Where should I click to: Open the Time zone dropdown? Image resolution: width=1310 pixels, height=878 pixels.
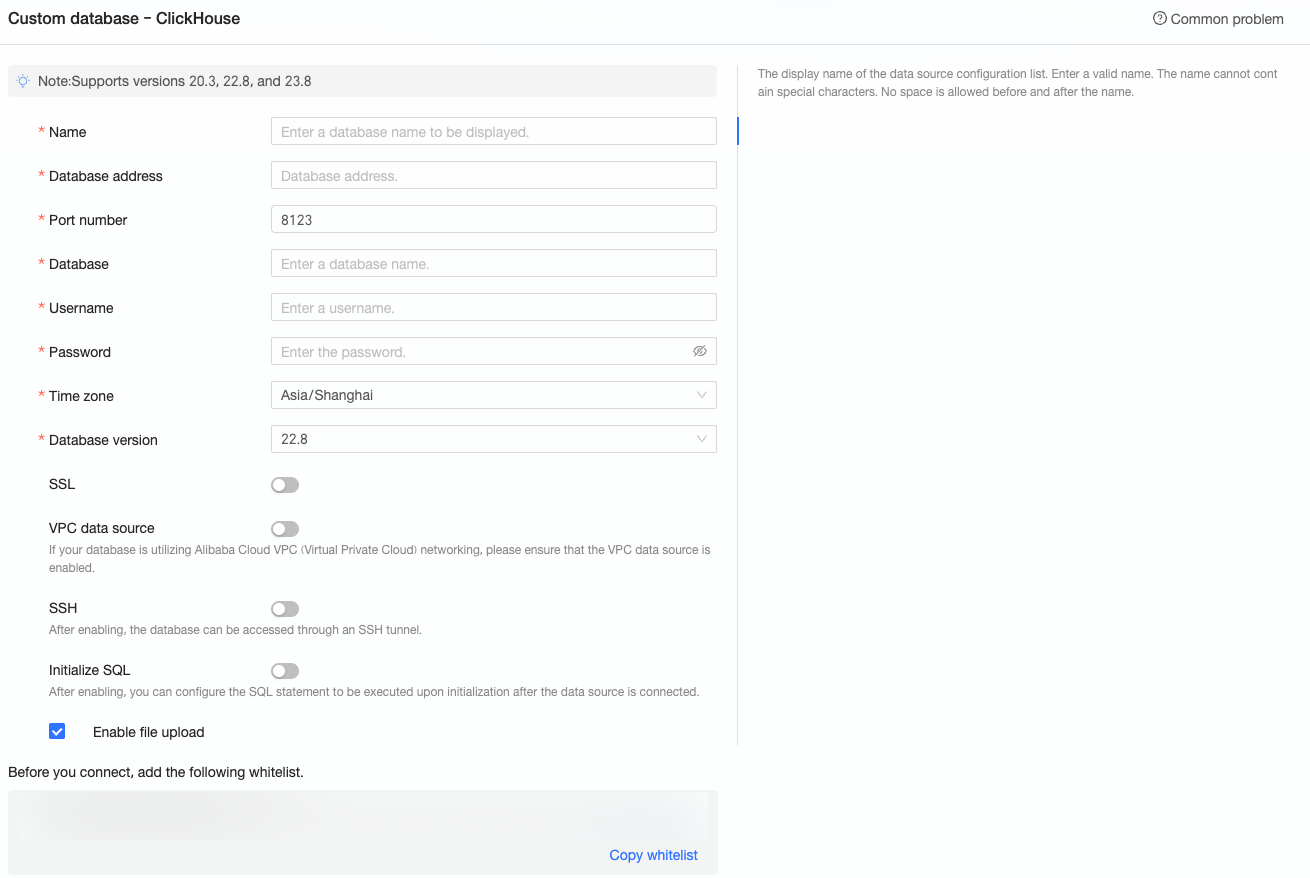494,395
